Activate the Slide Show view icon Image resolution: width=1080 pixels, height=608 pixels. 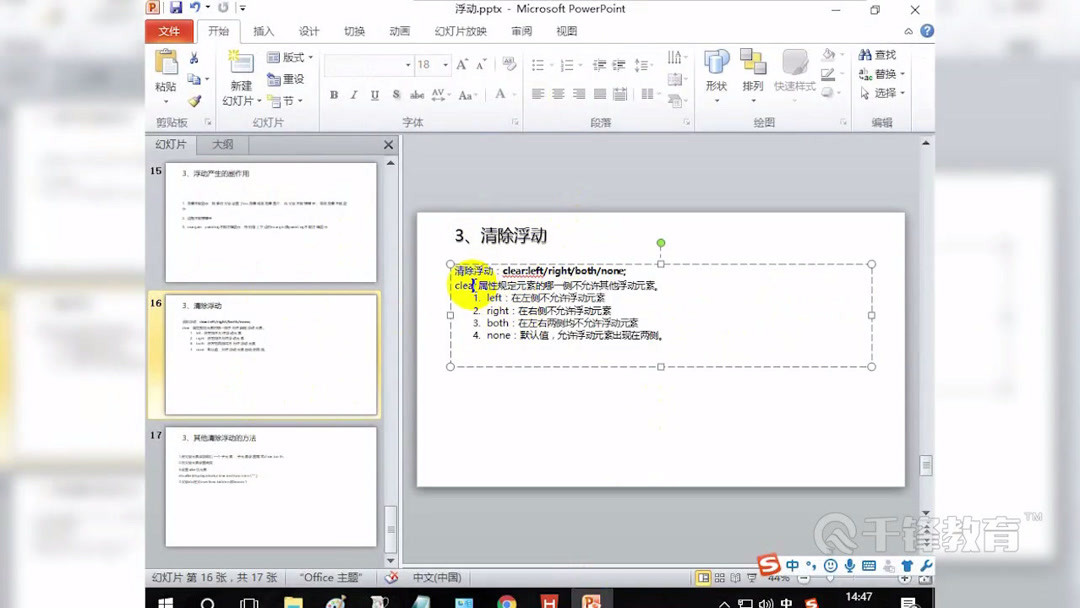pos(752,577)
